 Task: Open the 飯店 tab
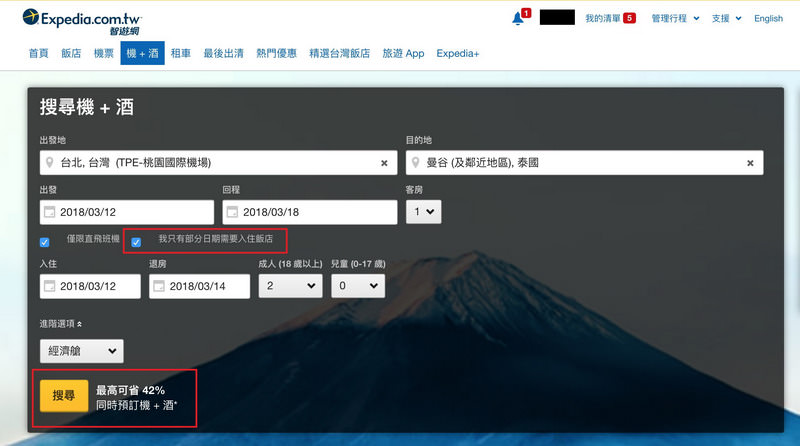tap(71, 53)
